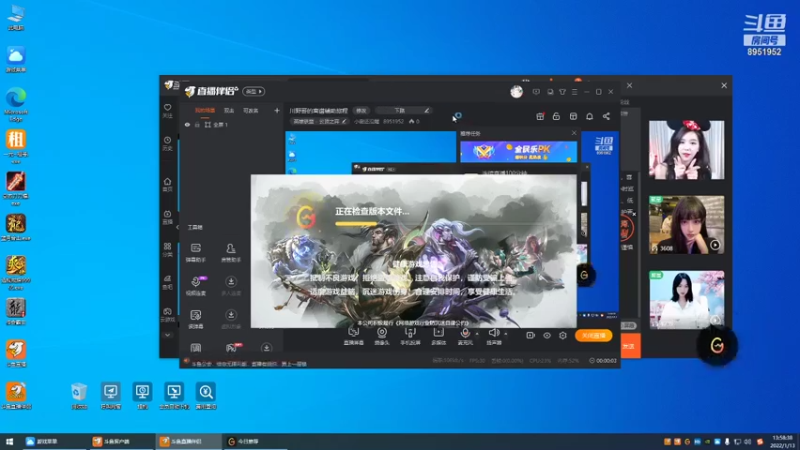The image size is (800, 450).
Task: Open the heart follow icon in sidebar
Action: [x=167, y=108]
